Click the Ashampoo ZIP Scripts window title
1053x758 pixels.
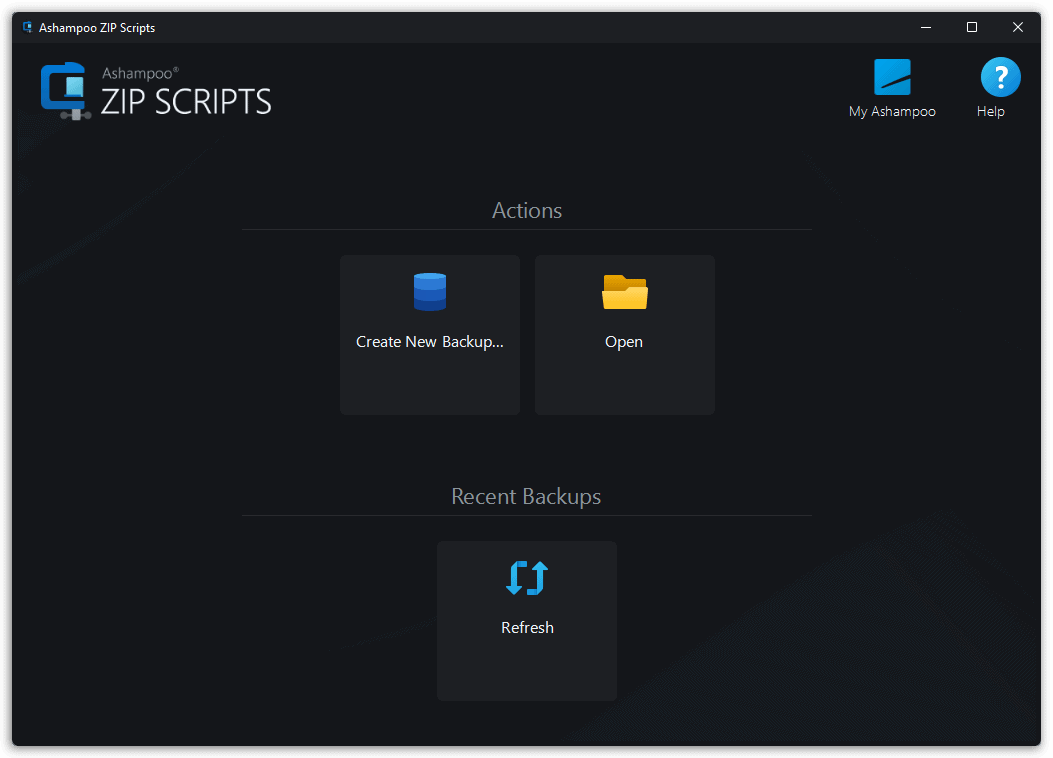pyautogui.click(x=97, y=28)
